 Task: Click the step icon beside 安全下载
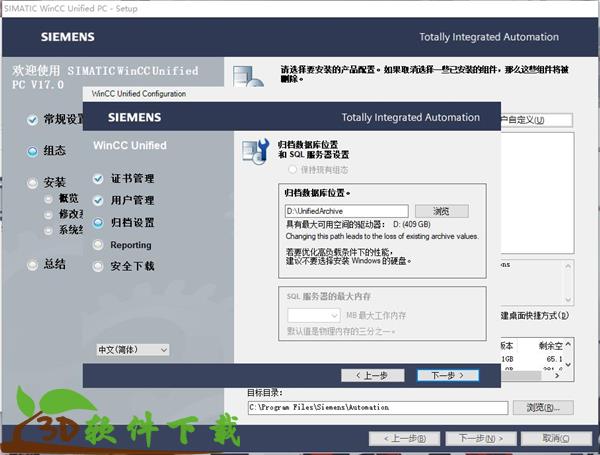pyautogui.click(x=98, y=266)
